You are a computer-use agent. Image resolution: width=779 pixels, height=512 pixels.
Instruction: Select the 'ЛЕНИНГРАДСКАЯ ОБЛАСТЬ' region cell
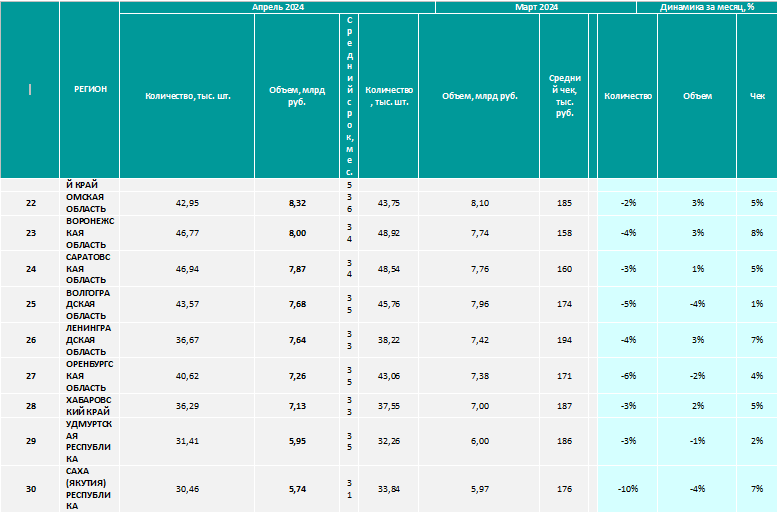[89, 340]
